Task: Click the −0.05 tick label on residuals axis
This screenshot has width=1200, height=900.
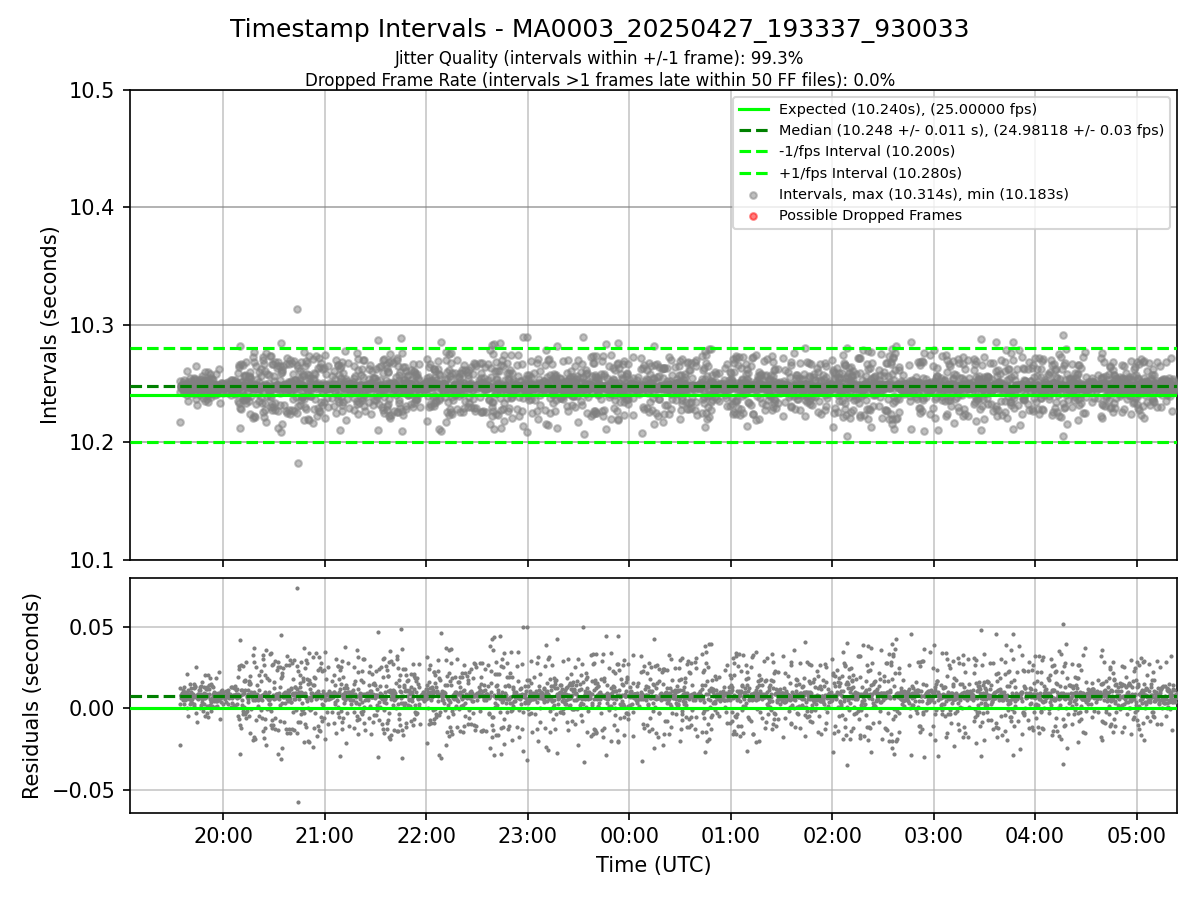Action: point(86,790)
